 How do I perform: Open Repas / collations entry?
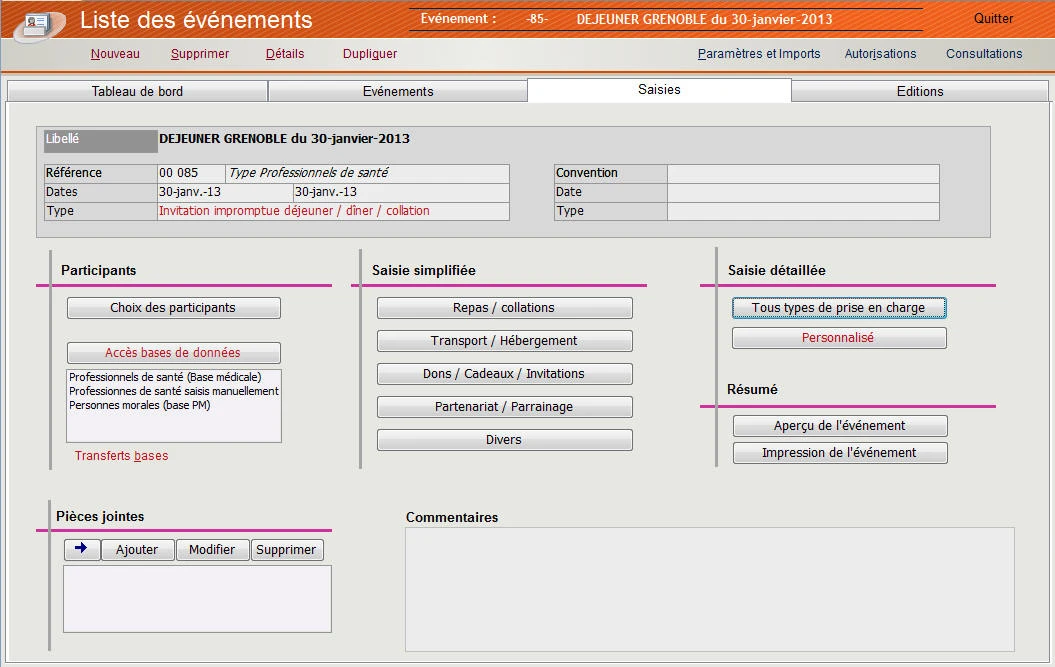(x=505, y=308)
